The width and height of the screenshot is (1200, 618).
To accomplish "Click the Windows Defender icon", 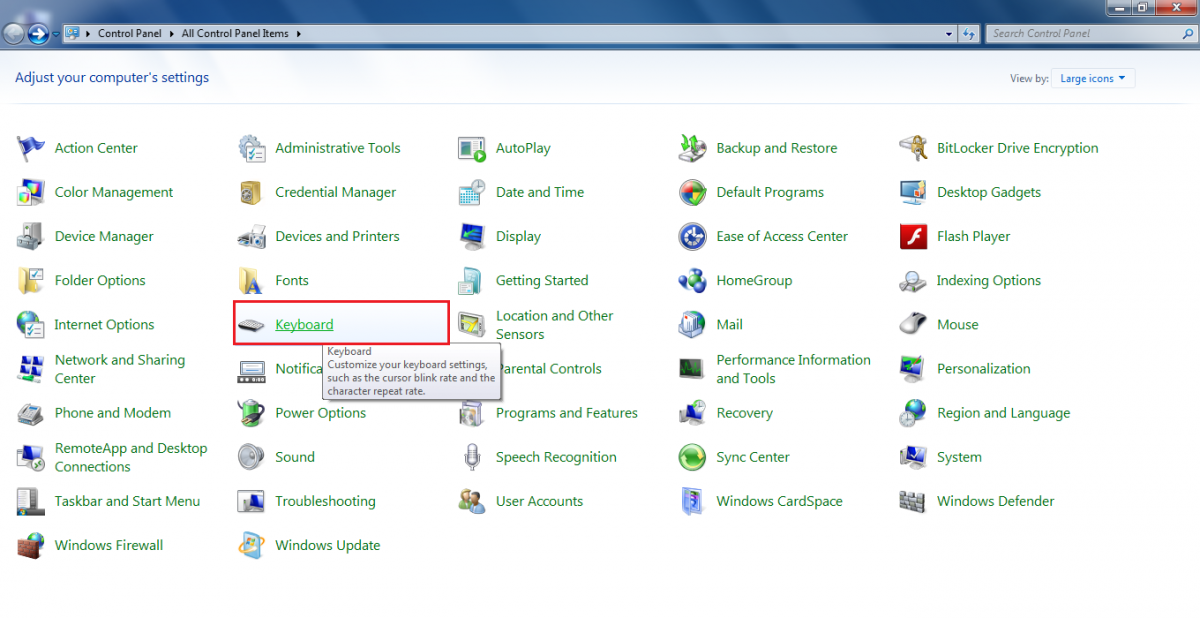I will (x=913, y=502).
